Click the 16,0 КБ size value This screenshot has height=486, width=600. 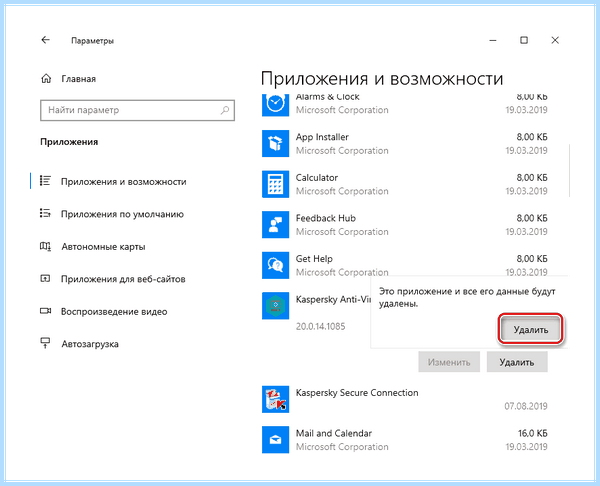click(x=533, y=433)
